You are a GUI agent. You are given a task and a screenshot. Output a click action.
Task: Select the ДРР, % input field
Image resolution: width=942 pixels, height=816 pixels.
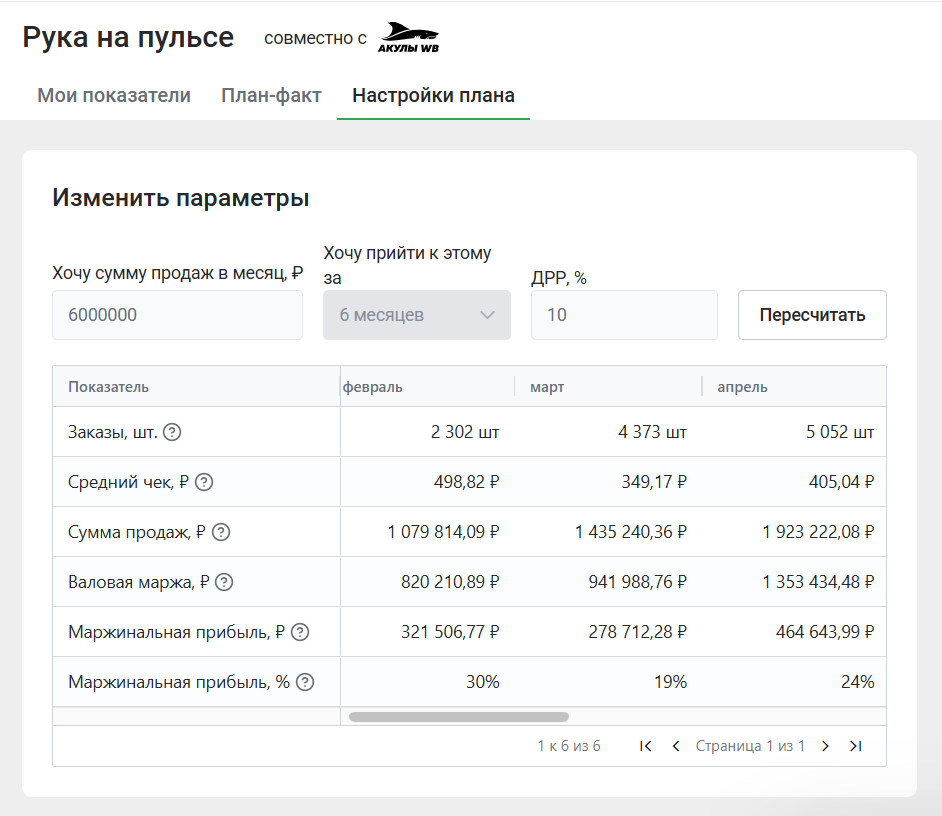click(x=624, y=314)
